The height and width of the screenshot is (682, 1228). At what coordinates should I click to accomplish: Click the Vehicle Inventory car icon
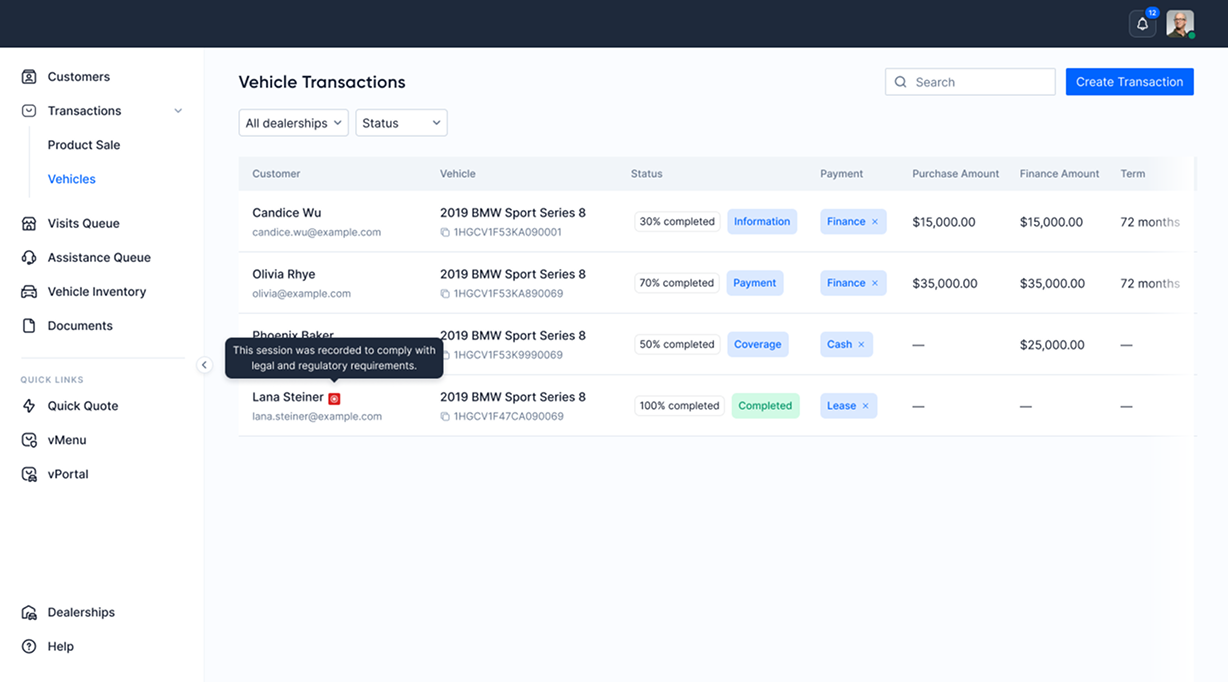pos(29,292)
